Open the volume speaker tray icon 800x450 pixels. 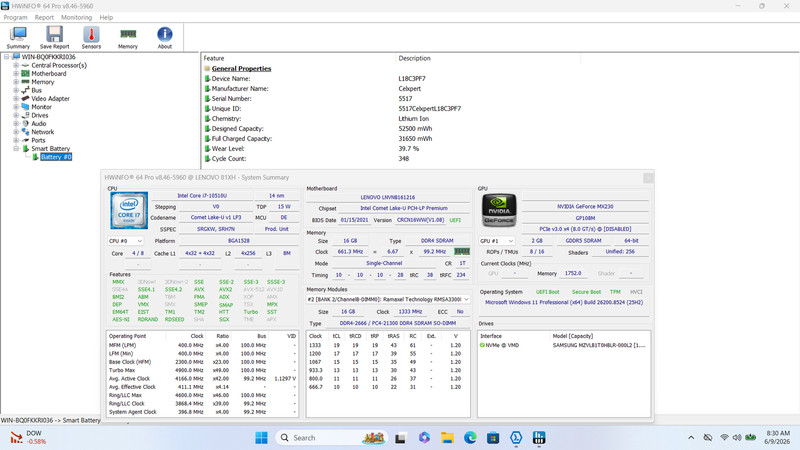point(737,438)
